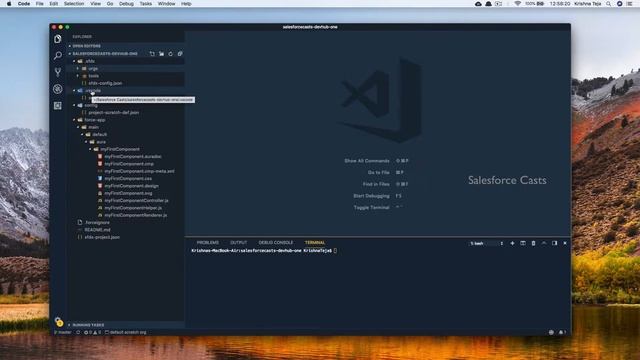640x360 pixels.
Task: Create a new terminal with plus icon
Action: click(512, 243)
